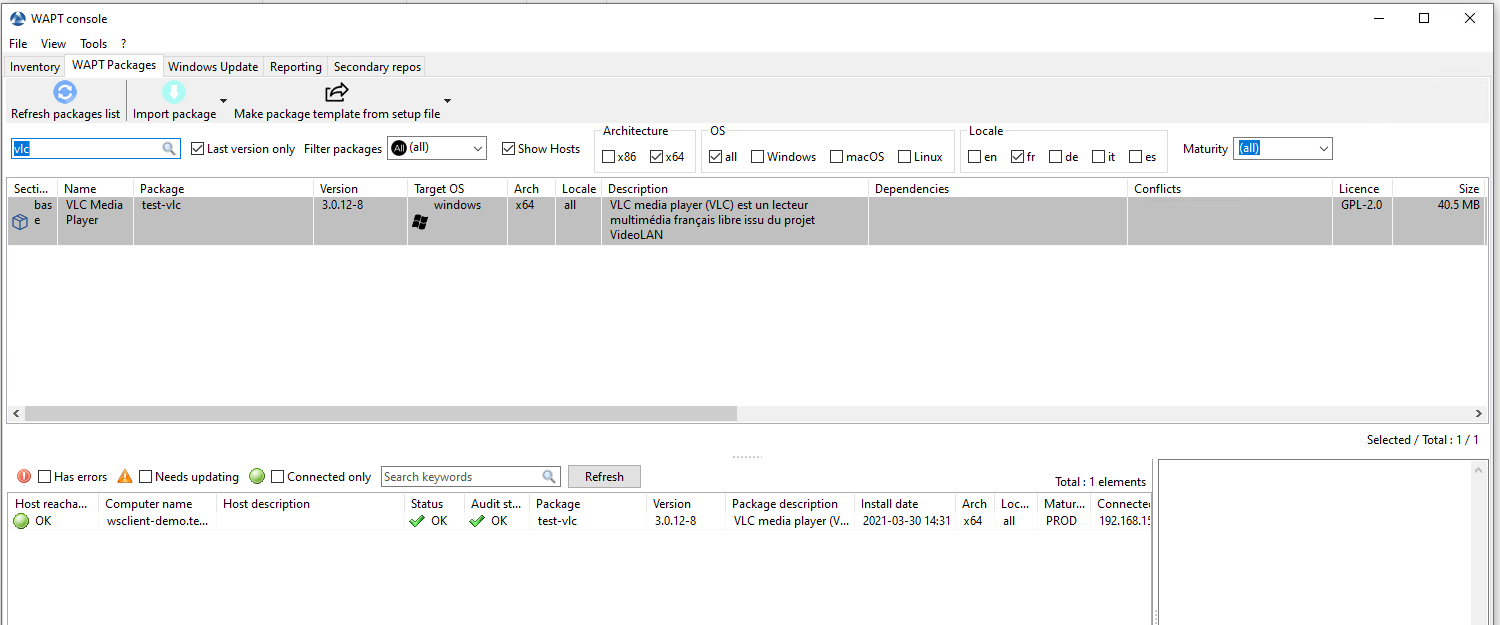Click the green checkmark in Status column
Viewport: 1500px width, 625px height.
[x=418, y=521]
